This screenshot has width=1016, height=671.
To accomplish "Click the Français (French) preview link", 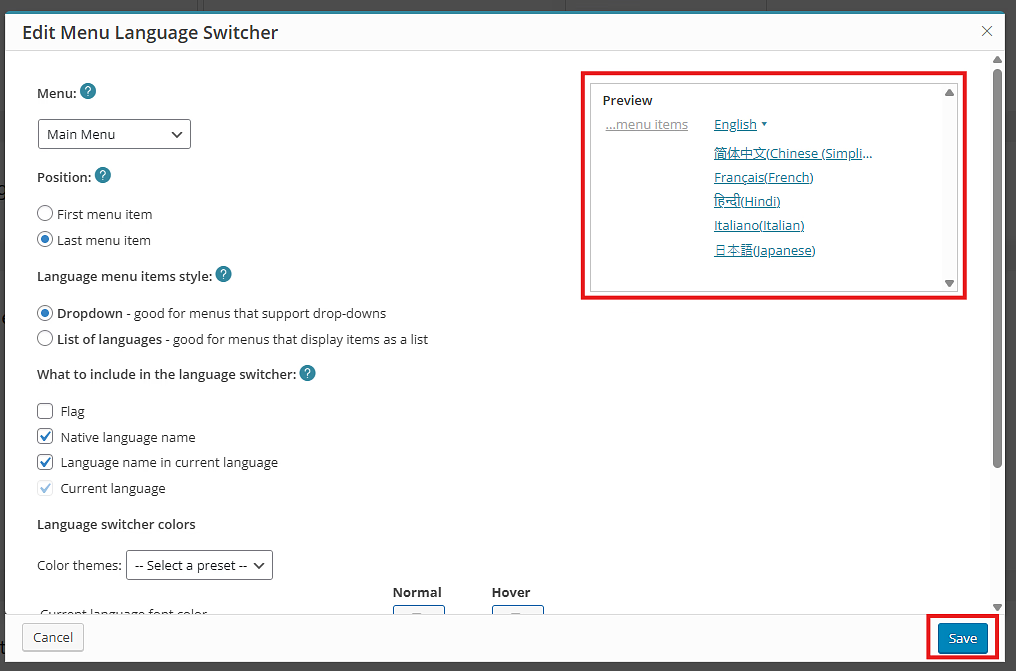I will 763,177.
